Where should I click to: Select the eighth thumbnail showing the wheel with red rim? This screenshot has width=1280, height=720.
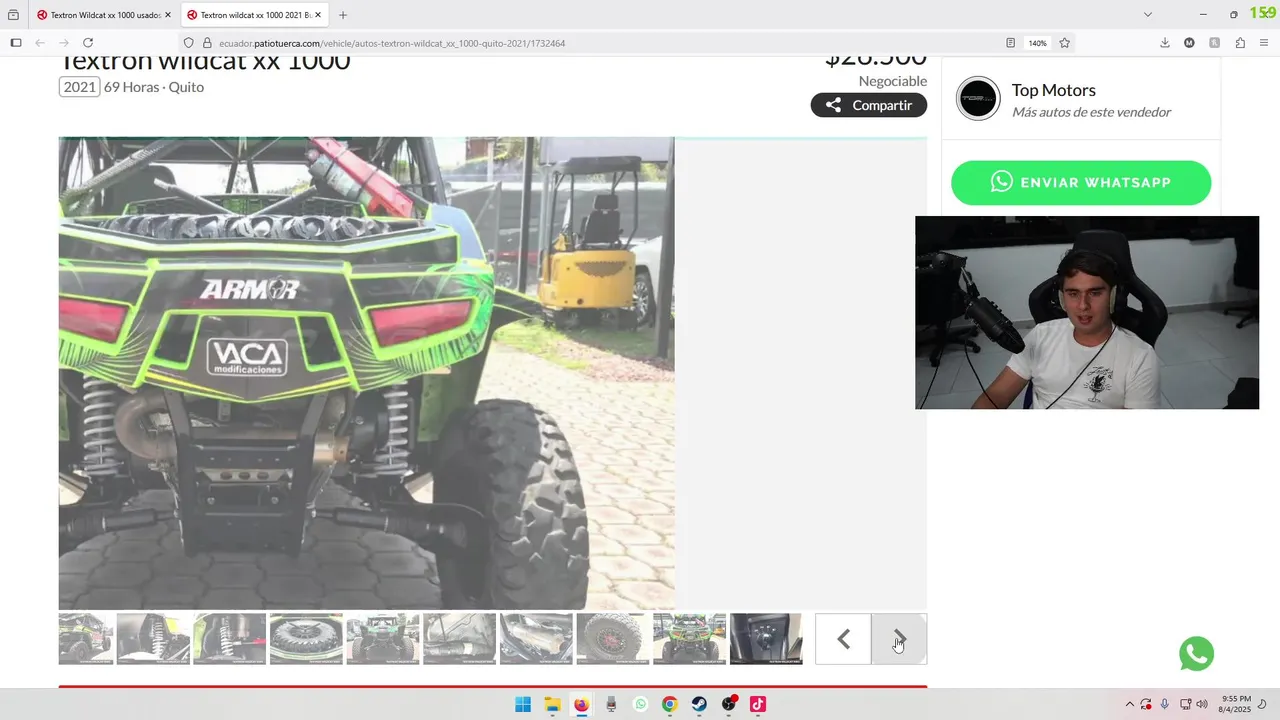pos(613,639)
